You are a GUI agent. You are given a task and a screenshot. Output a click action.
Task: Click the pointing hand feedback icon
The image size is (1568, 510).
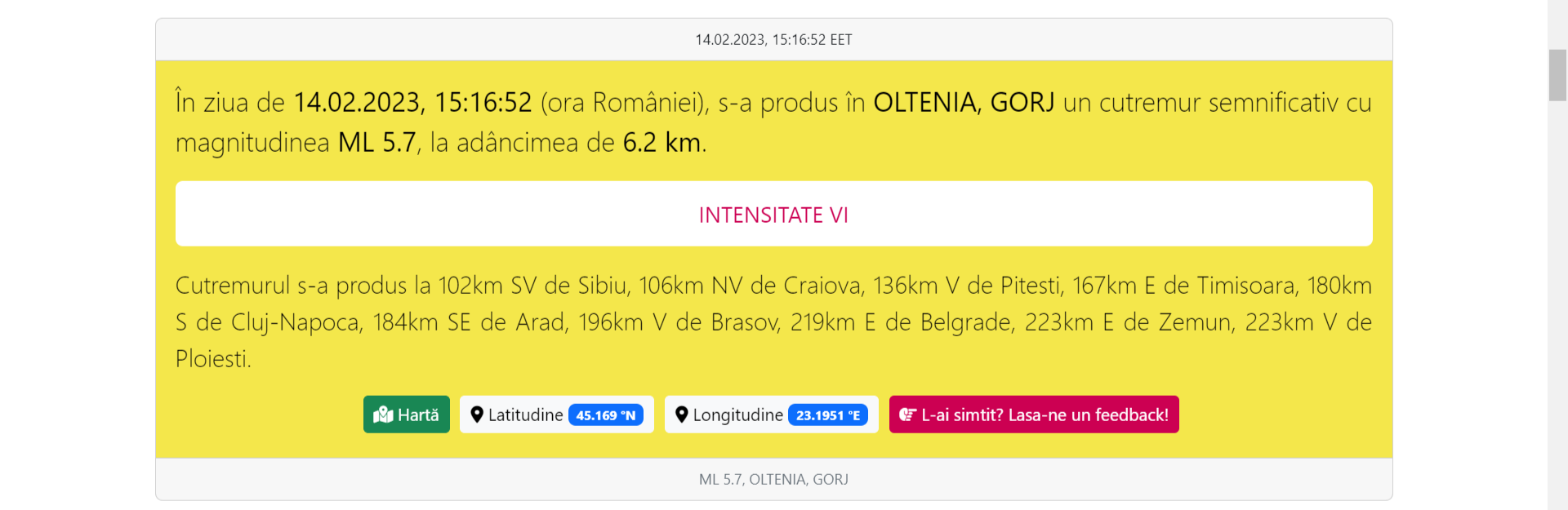[907, 415]
